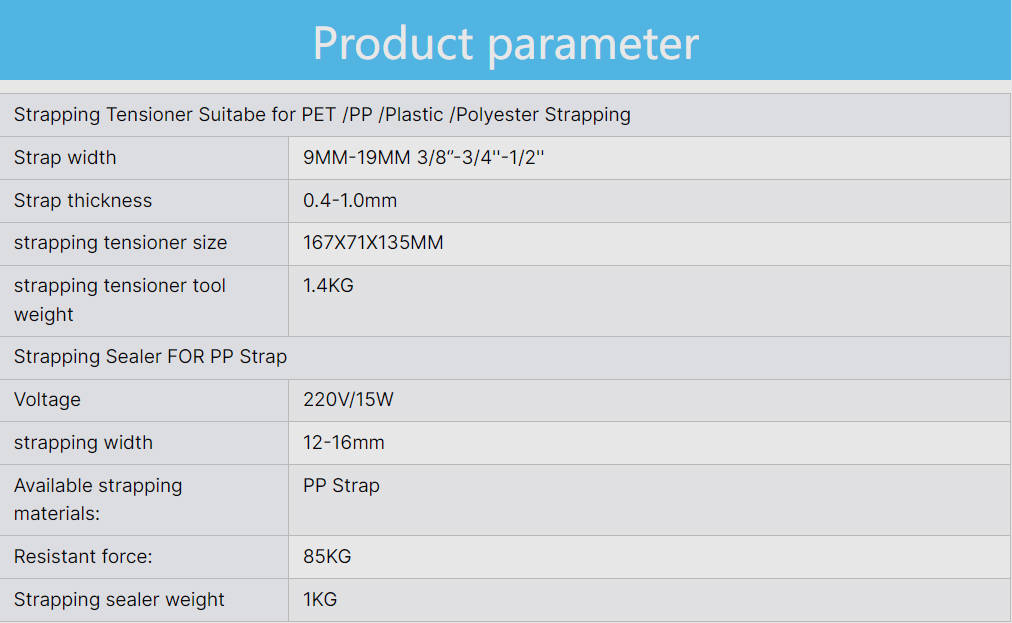Select the Strap width label cell

[x=65, y=157]
